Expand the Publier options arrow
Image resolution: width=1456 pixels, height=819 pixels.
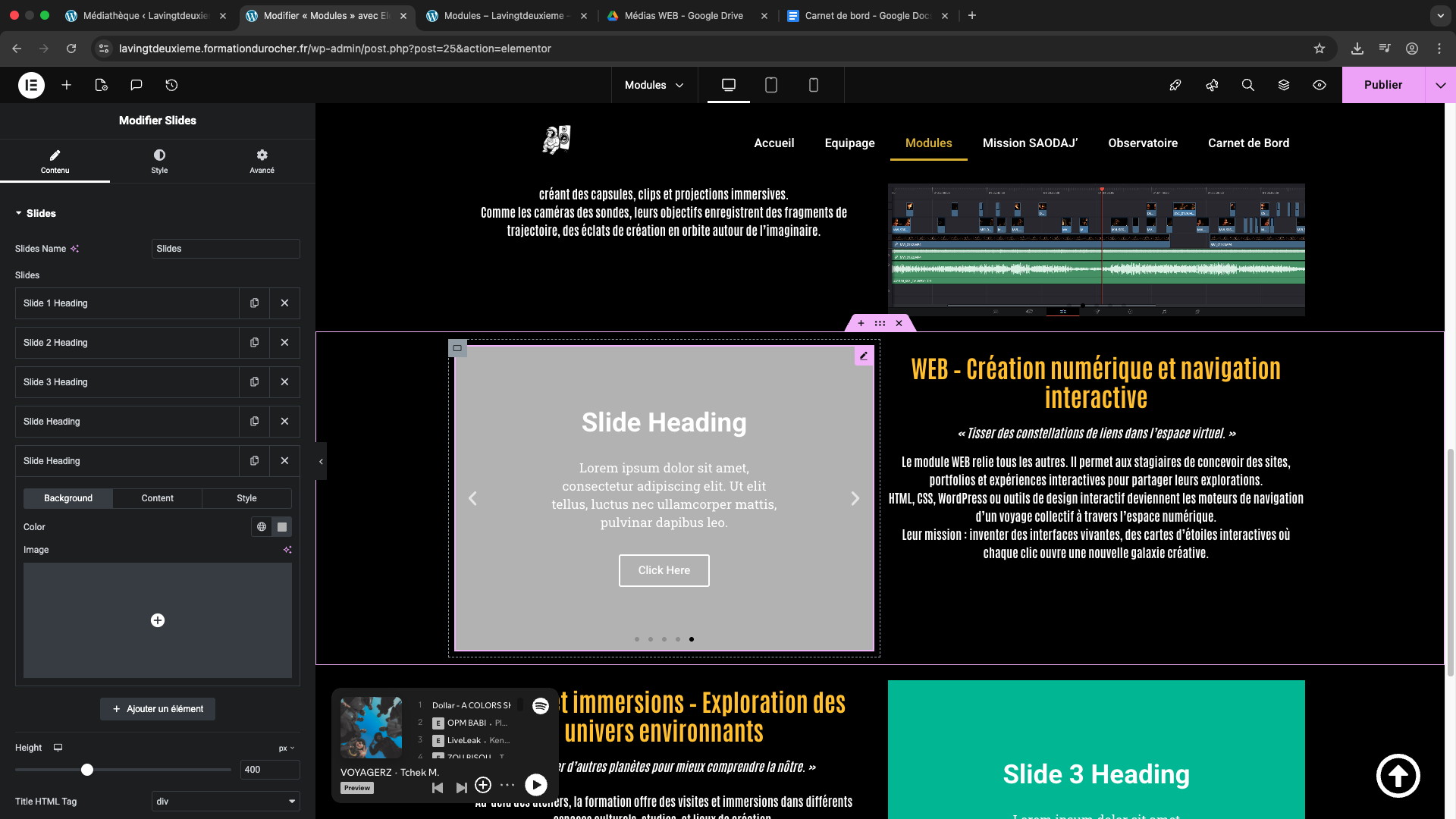[x=1440, y=85]
